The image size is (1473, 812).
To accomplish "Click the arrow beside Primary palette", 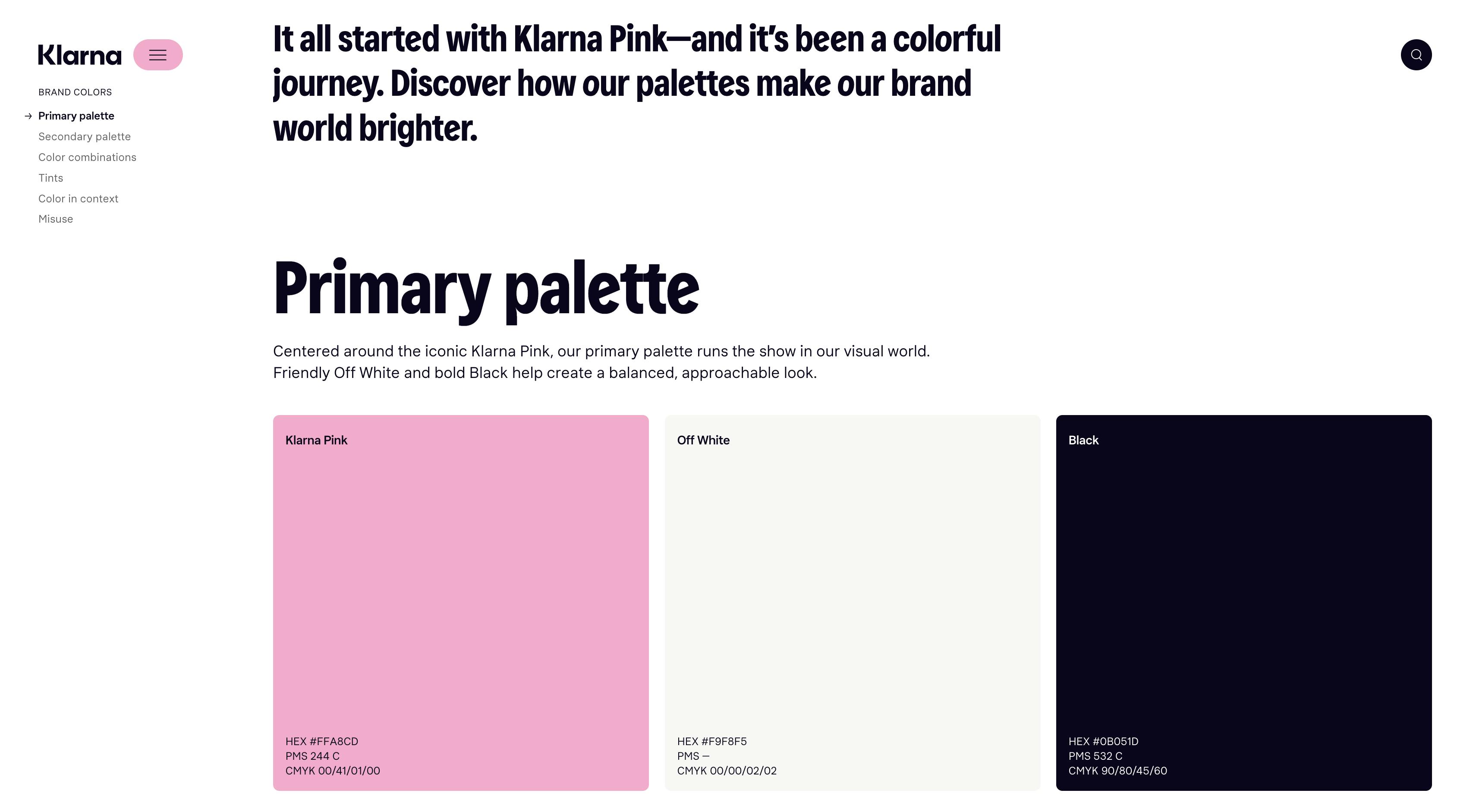I will 28,116.
